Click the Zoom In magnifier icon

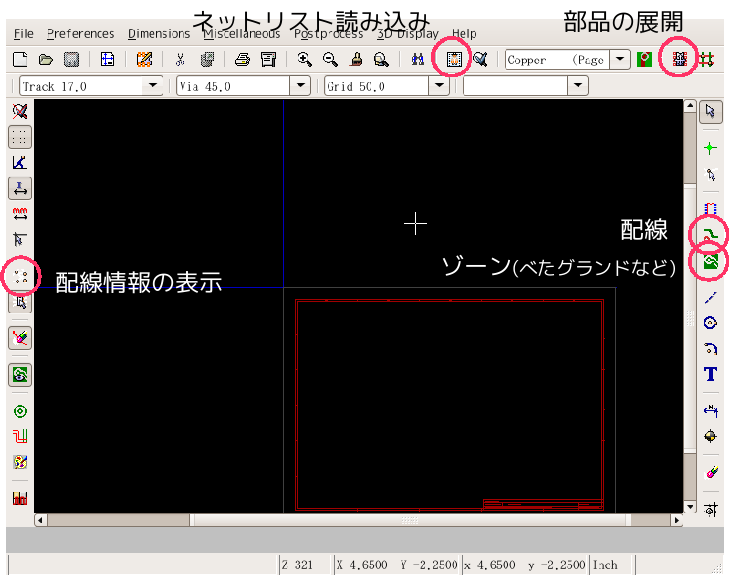305,60
